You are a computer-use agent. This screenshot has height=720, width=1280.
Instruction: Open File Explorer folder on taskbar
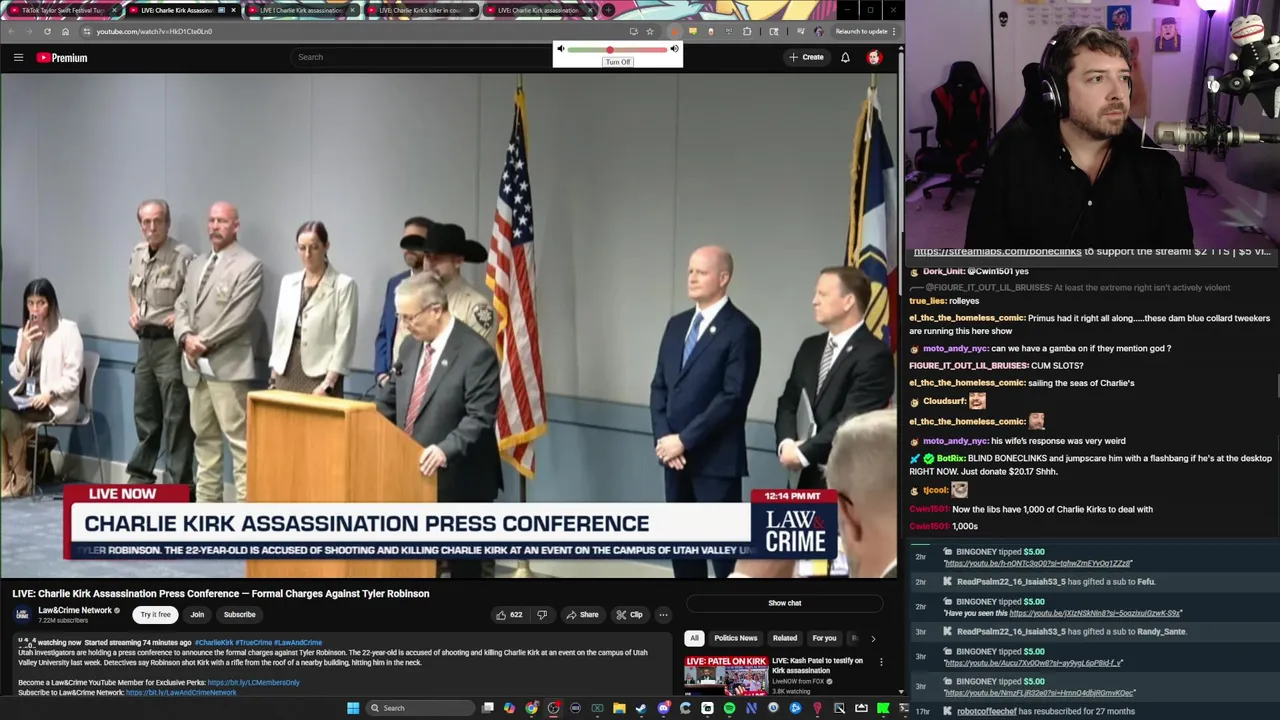pyautogui.click(x=619, y=708)
